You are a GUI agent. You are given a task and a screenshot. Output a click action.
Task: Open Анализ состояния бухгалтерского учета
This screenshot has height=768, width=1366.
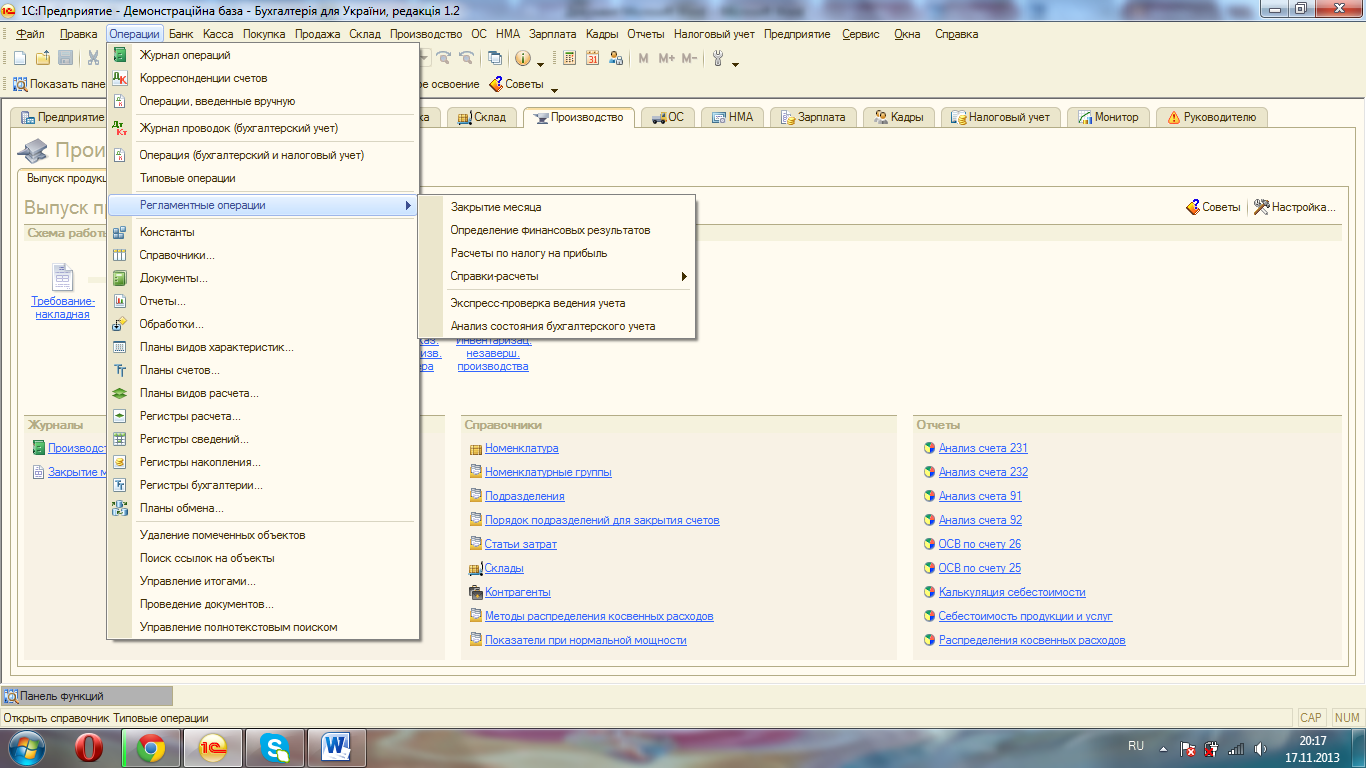click(556, 326)
